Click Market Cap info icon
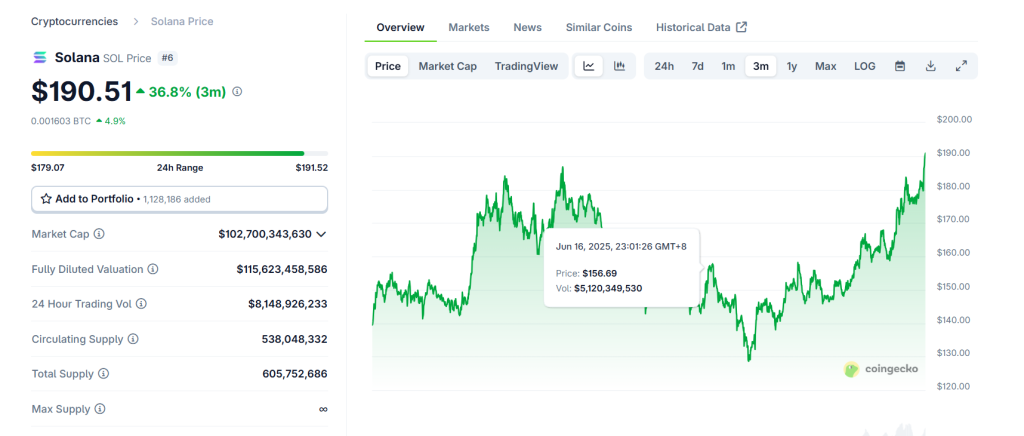Image resolution: width=1024 pixels, height=436 pixels. [99, 234]
